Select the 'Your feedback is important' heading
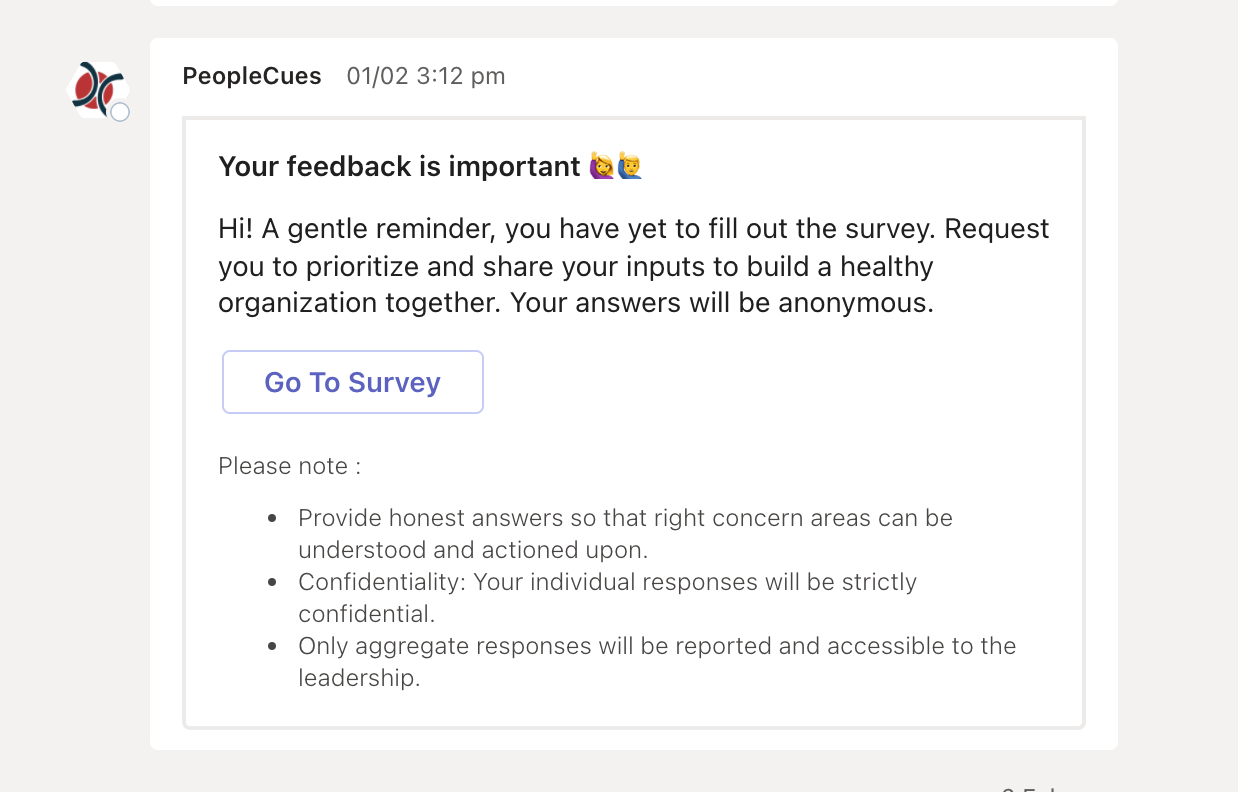This screenshot has height=792, width=1238. pyautogui.click(x=399, y=166)
